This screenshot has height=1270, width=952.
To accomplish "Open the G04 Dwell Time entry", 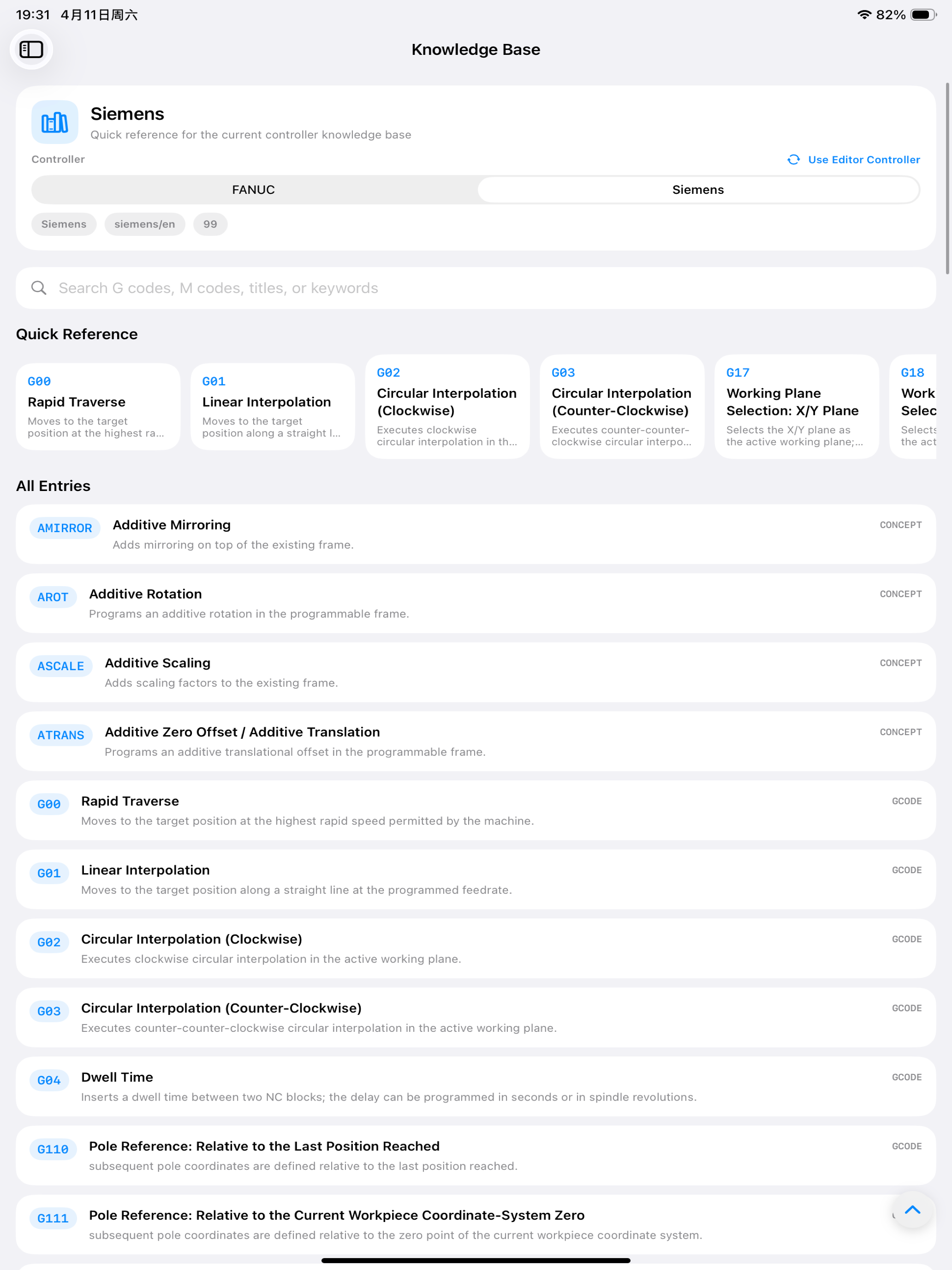I will 476,1086.
